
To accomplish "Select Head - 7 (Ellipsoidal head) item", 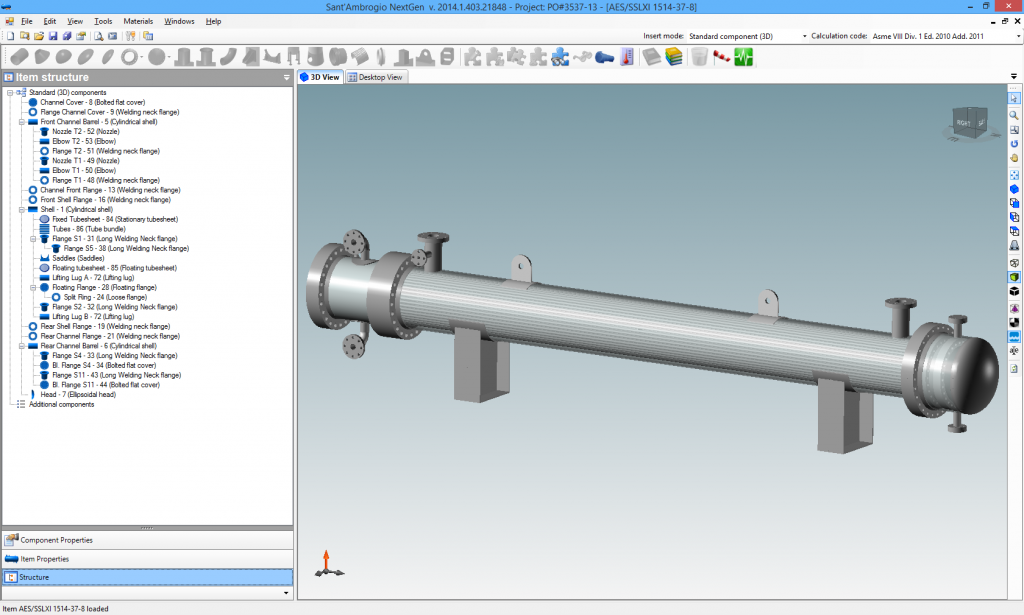I will tap(77, 394).
